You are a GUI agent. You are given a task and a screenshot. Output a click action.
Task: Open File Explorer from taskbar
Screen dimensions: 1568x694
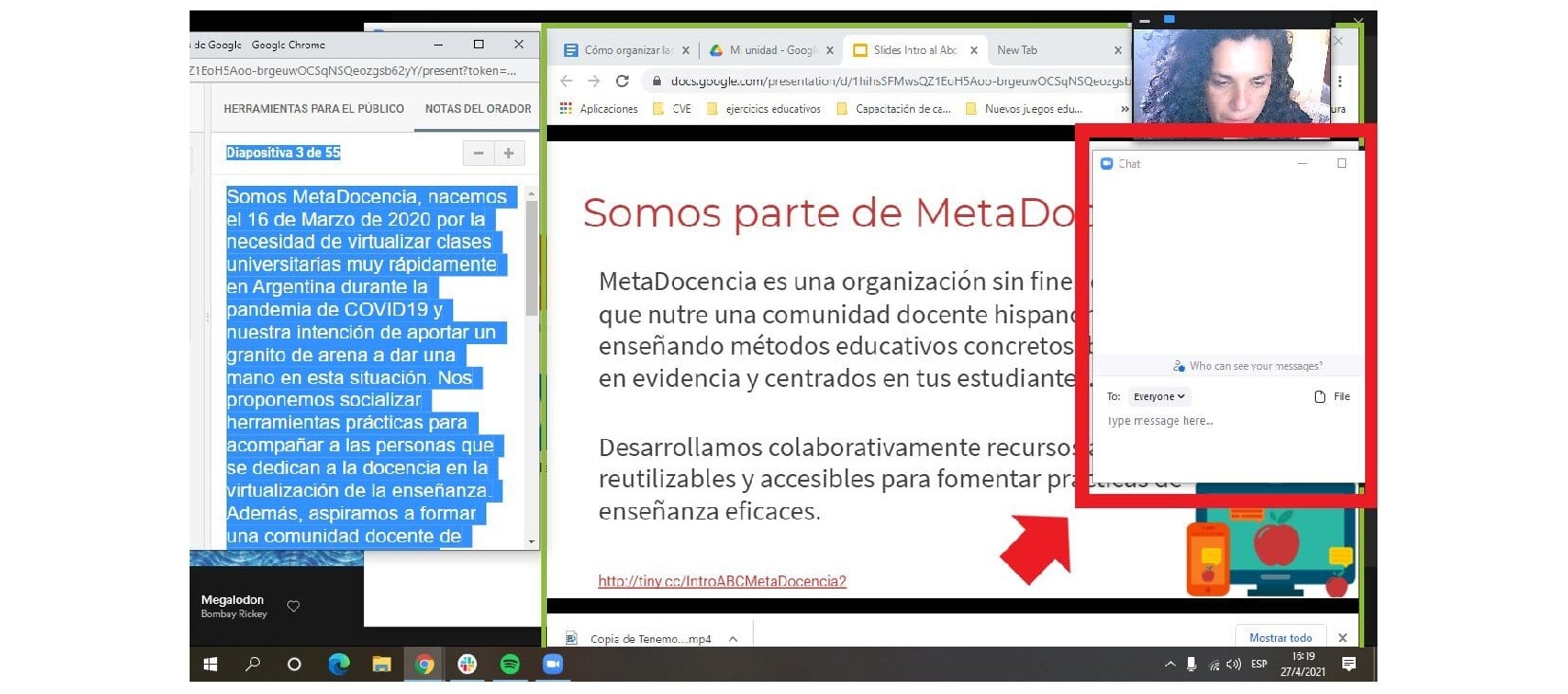pos(381,665)
